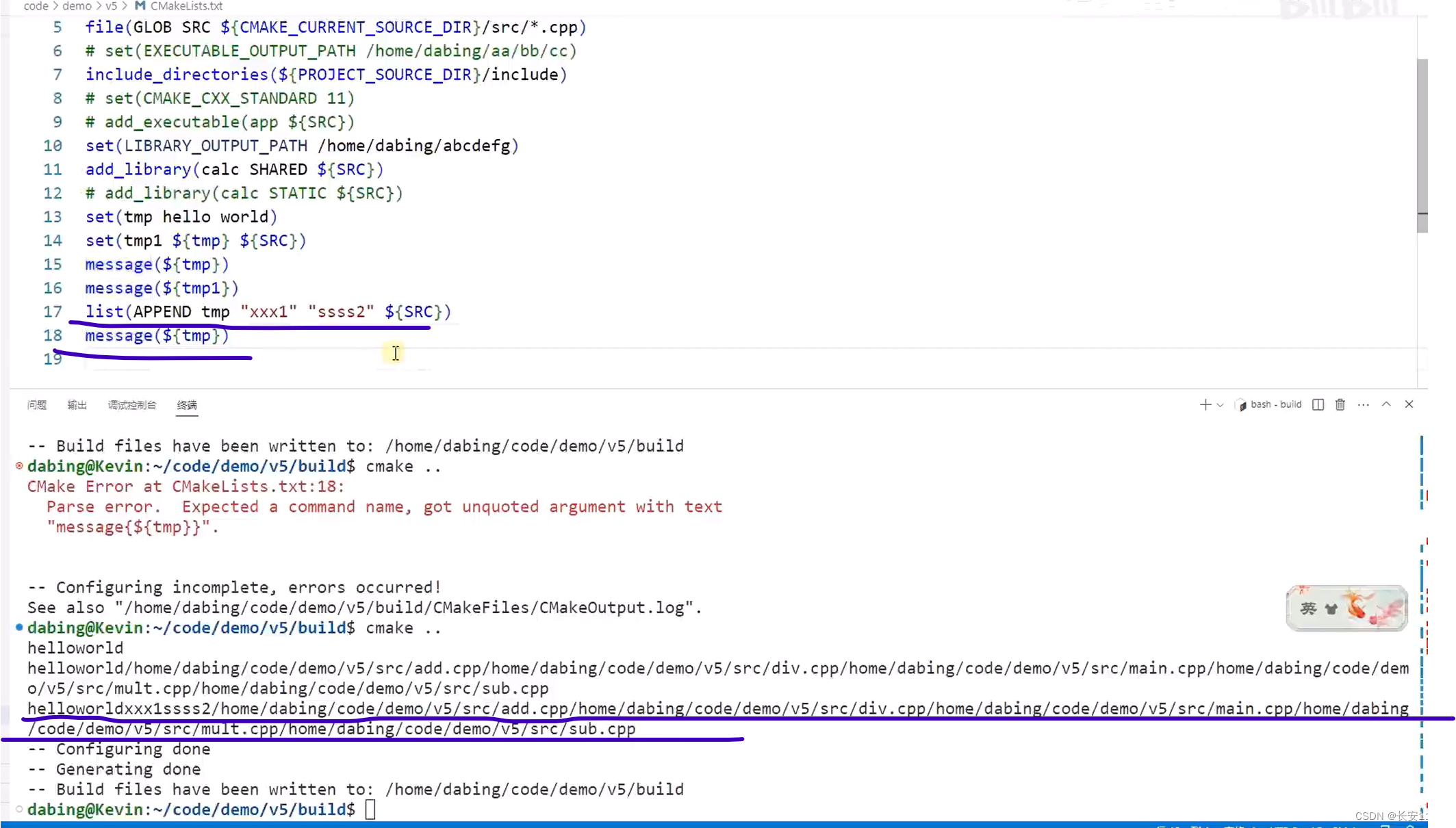Select the 终端 (Terminal) tab
Screen dimensions: 1456x828
186,405
